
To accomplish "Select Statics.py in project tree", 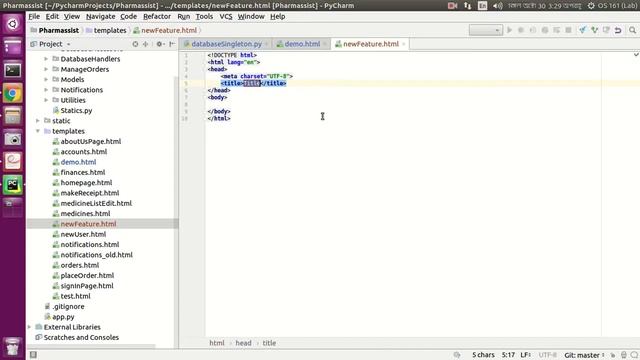I will (76, 111).
